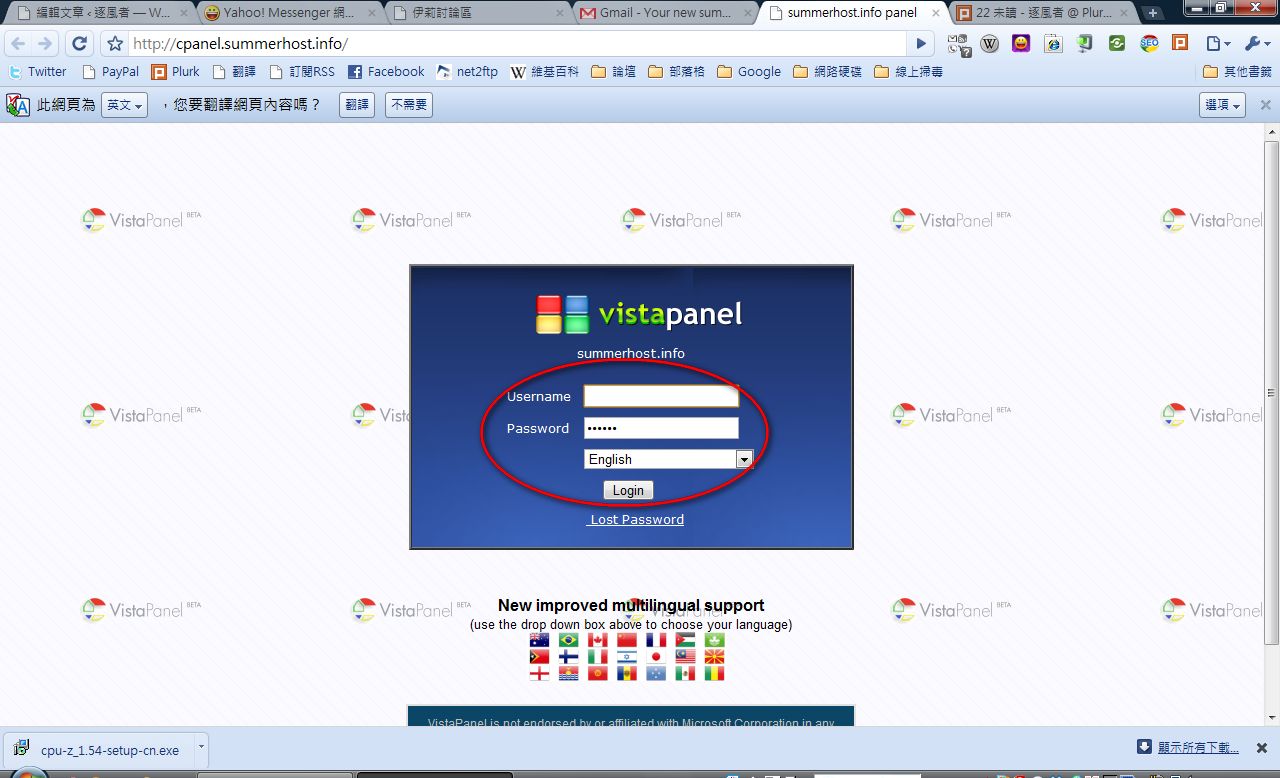Close the downloads bar
This screenshot has width=1280, height=778.
pos(1262,748)
